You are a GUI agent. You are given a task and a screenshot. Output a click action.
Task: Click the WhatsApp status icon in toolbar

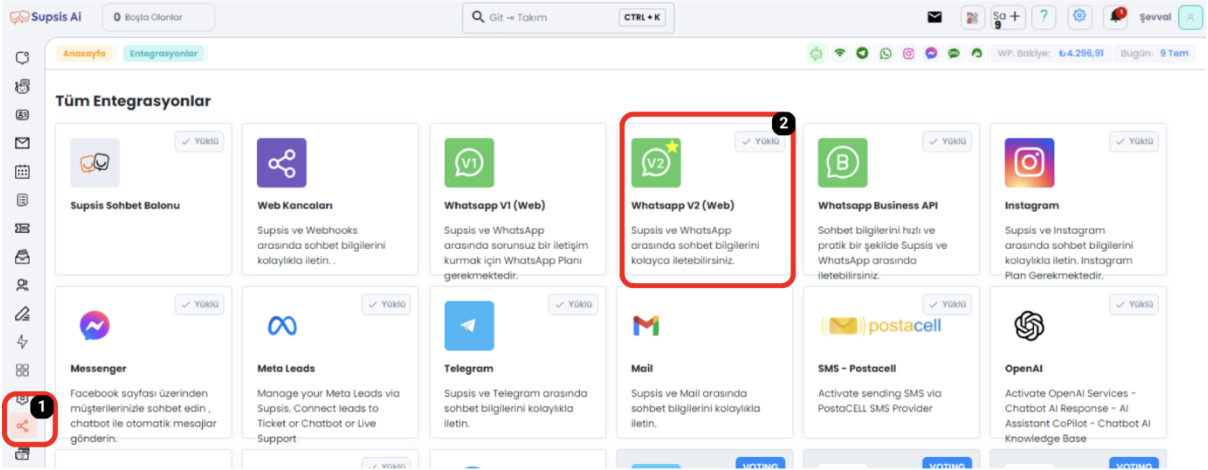coord(885,54)
